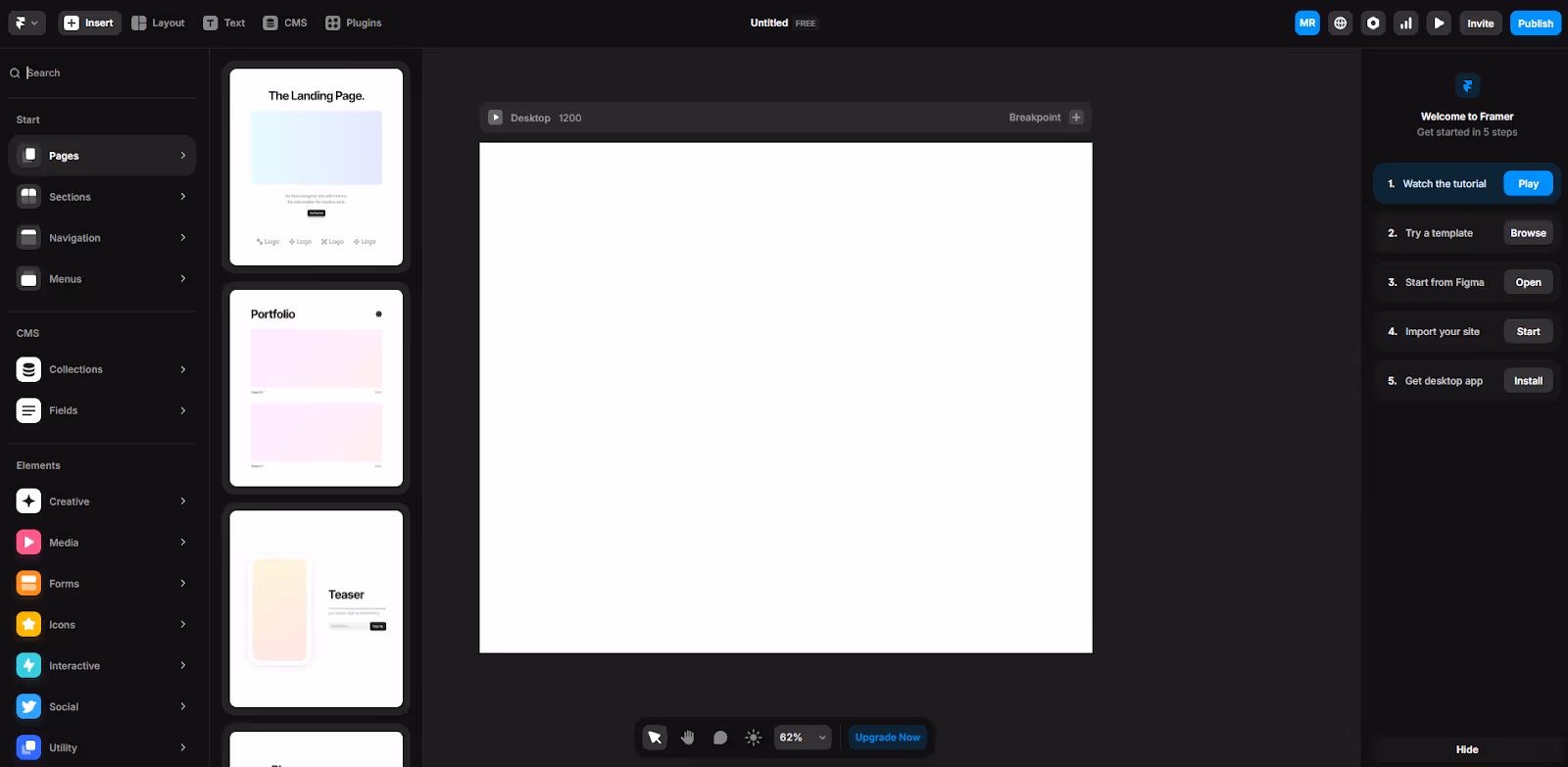Open the Interactive lightning icon

tap(28, 665)
